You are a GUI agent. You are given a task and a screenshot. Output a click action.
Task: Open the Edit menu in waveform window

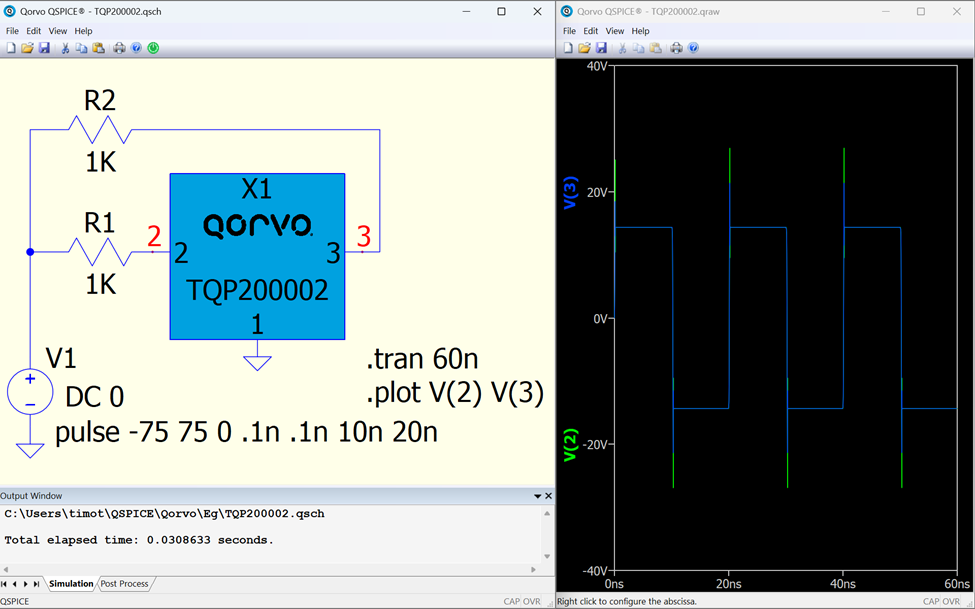591,31
